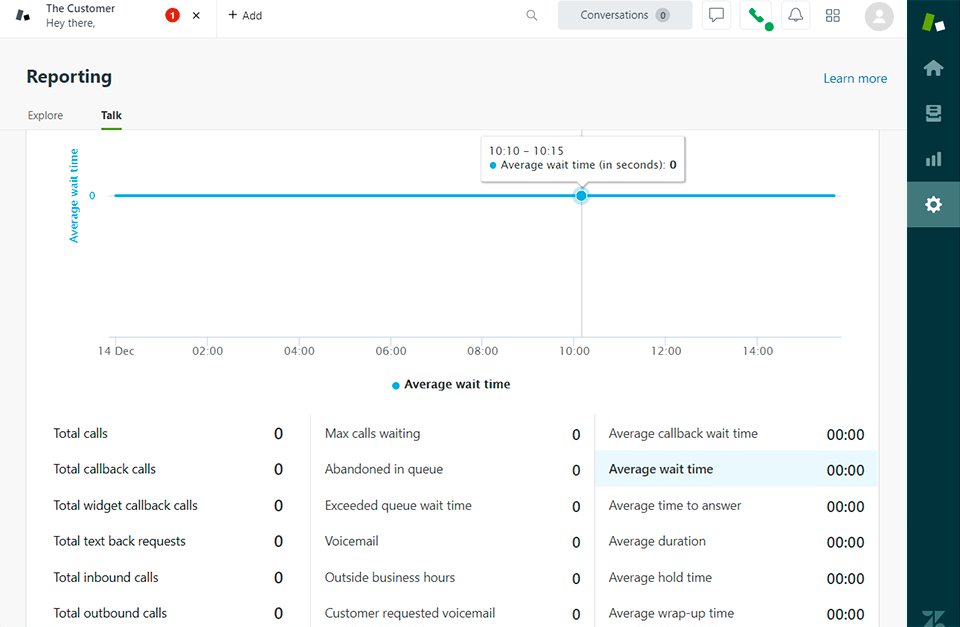View notifications via the bell icon
The height and width of the screenshot is (627, 960).
(795, 15)
